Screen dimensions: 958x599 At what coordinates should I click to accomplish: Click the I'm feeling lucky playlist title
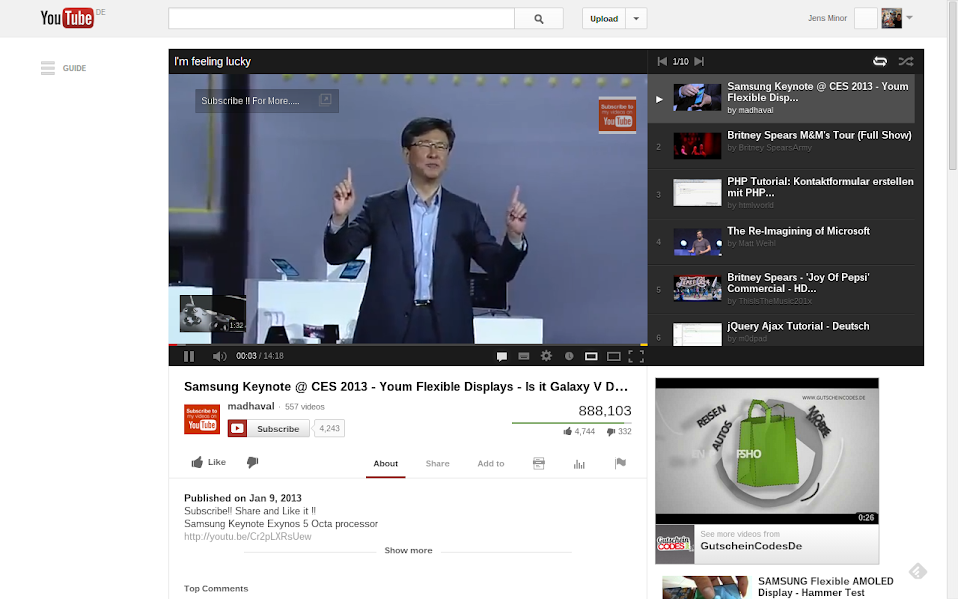[213, 62]
